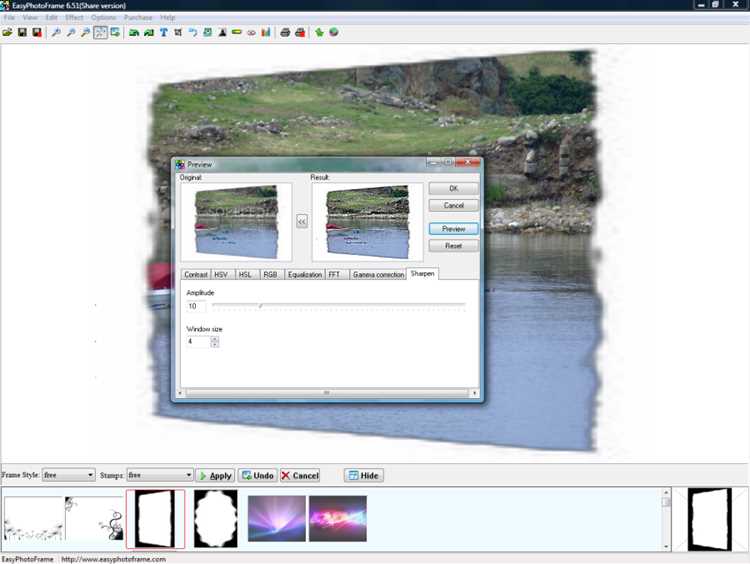Increase Window size with spinner arrows
Viewport: 750px width, 564px height.
pos(215,339)
